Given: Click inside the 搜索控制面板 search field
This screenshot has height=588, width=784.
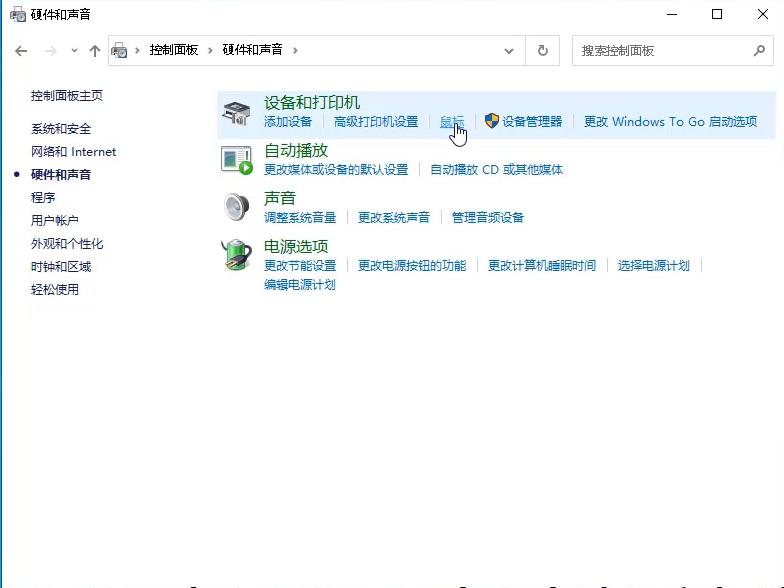Looking at the screenshot, I should pos(660,50).
